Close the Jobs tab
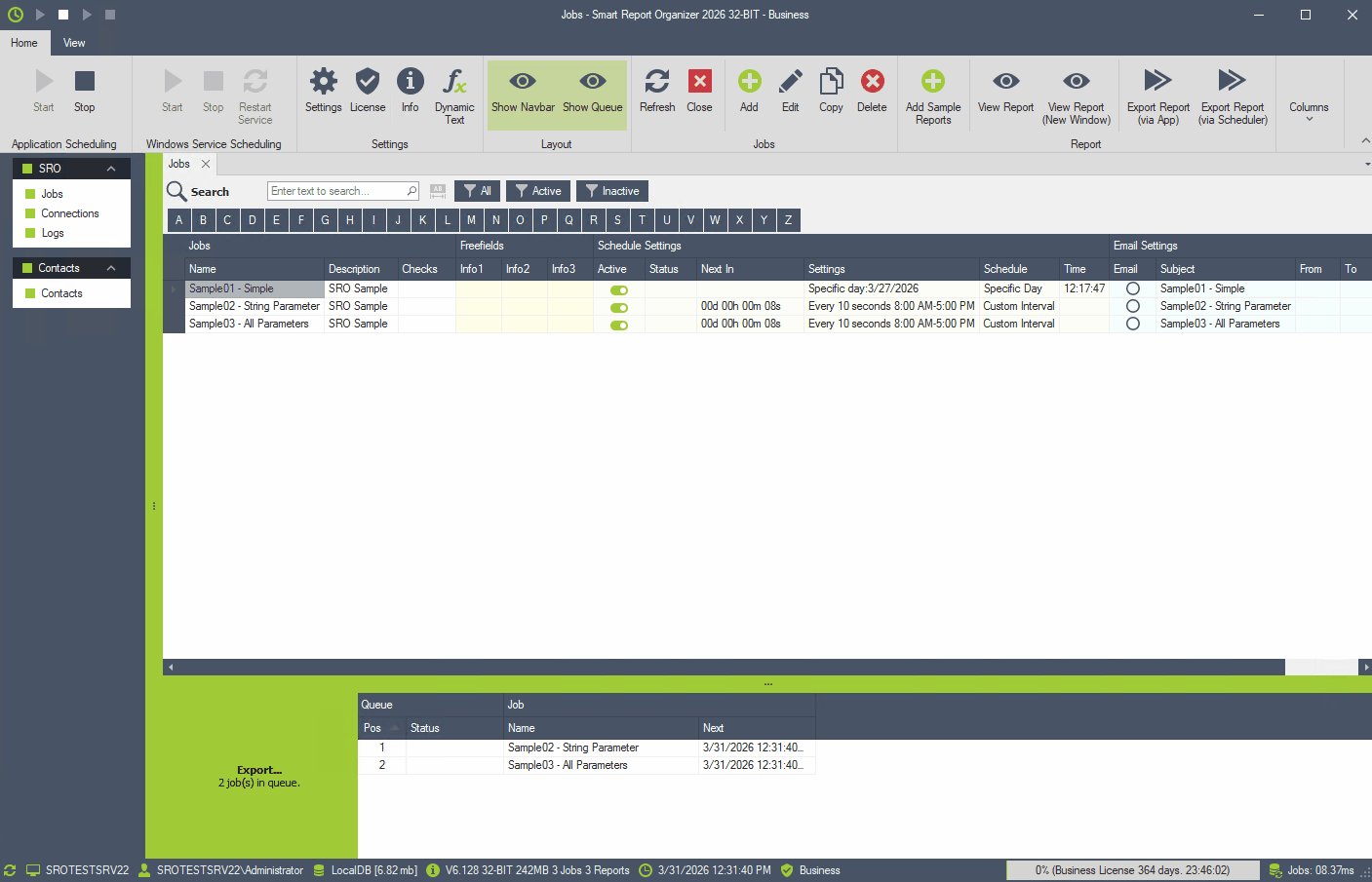The width and height of the screenshot is (1372, 882). click(204, 164)
